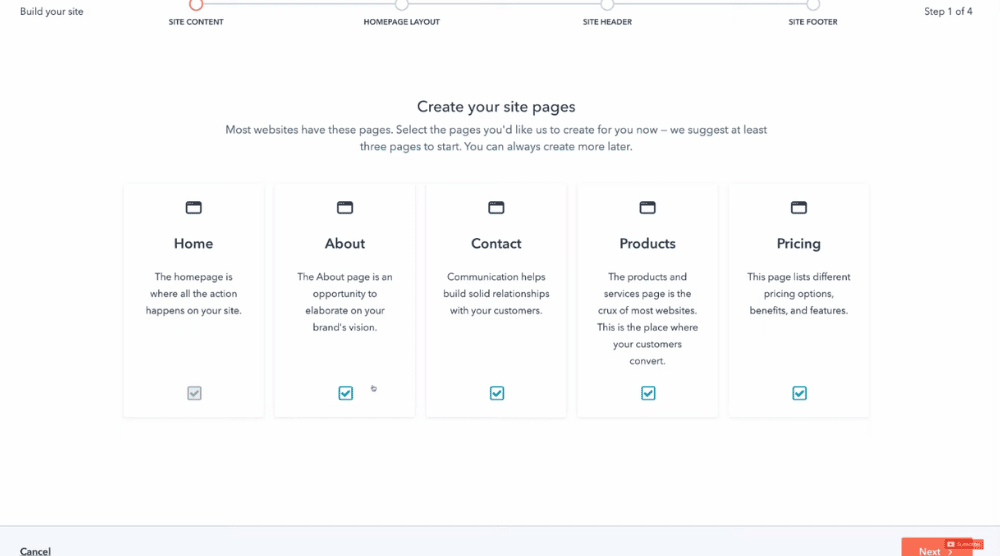This screenshot has height=556, width=1000.
Task: Click the Homepage Layout step circle
Action: coord(401,4)
